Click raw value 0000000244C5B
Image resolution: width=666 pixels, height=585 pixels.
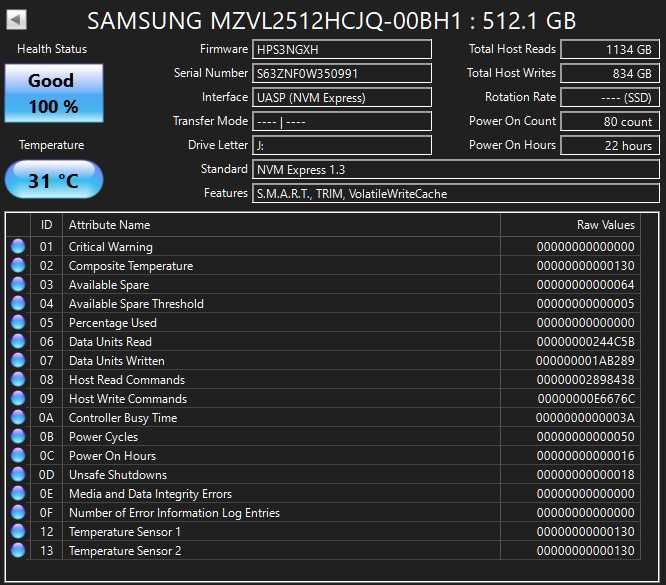coord(585,342)
